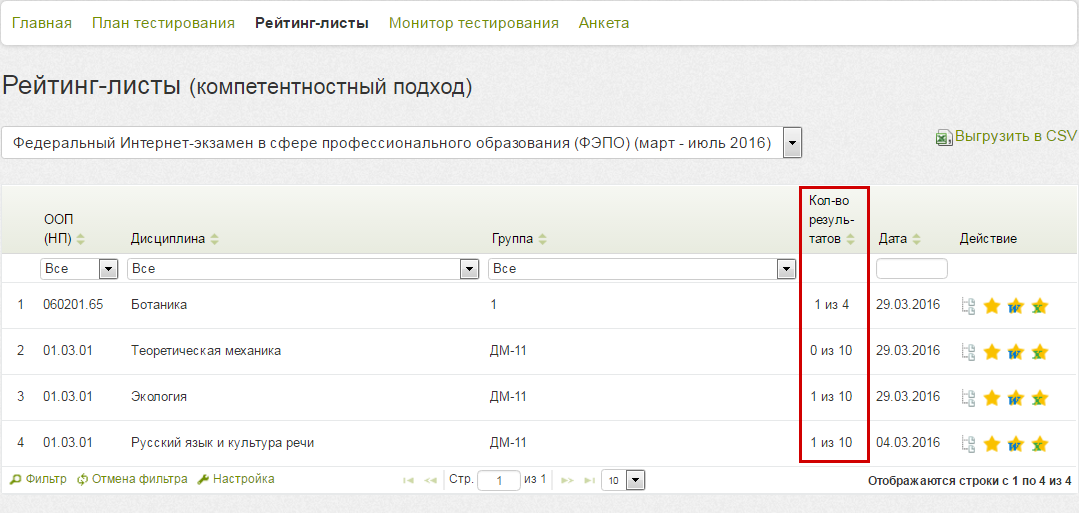1079x513 pixels.
Task: Click Теоретическая механика cell
Action: [x=206, y=351]
